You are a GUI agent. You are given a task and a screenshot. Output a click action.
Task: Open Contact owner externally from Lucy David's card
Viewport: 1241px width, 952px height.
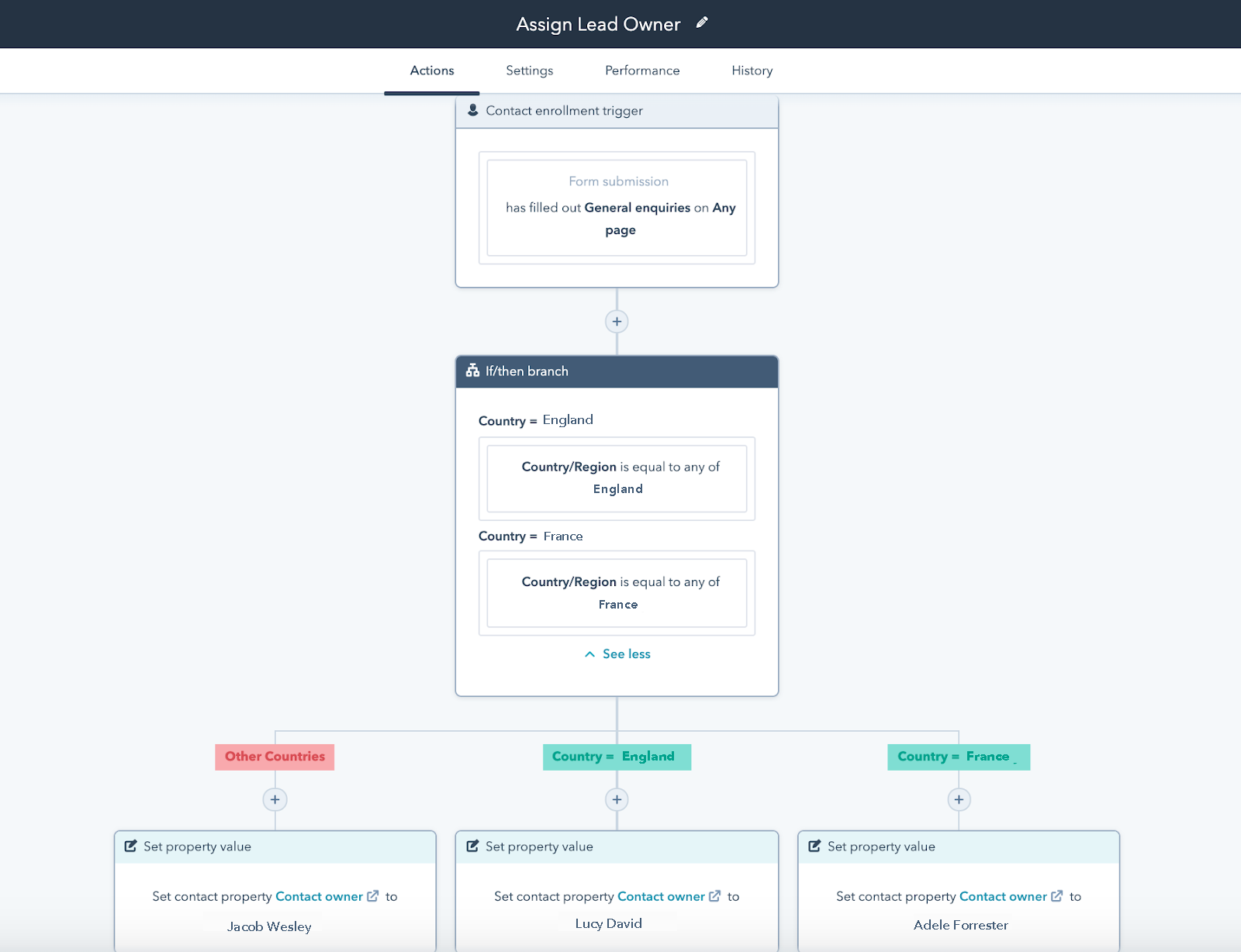tap(714, 895)
